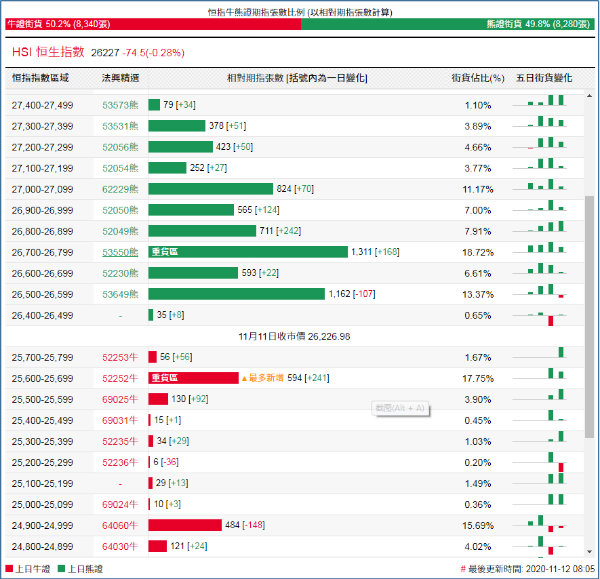The height and width of the screenshot is (579, 600).
Task: Open warrant 52056熊 link
Action: click(x=120, y=147)
